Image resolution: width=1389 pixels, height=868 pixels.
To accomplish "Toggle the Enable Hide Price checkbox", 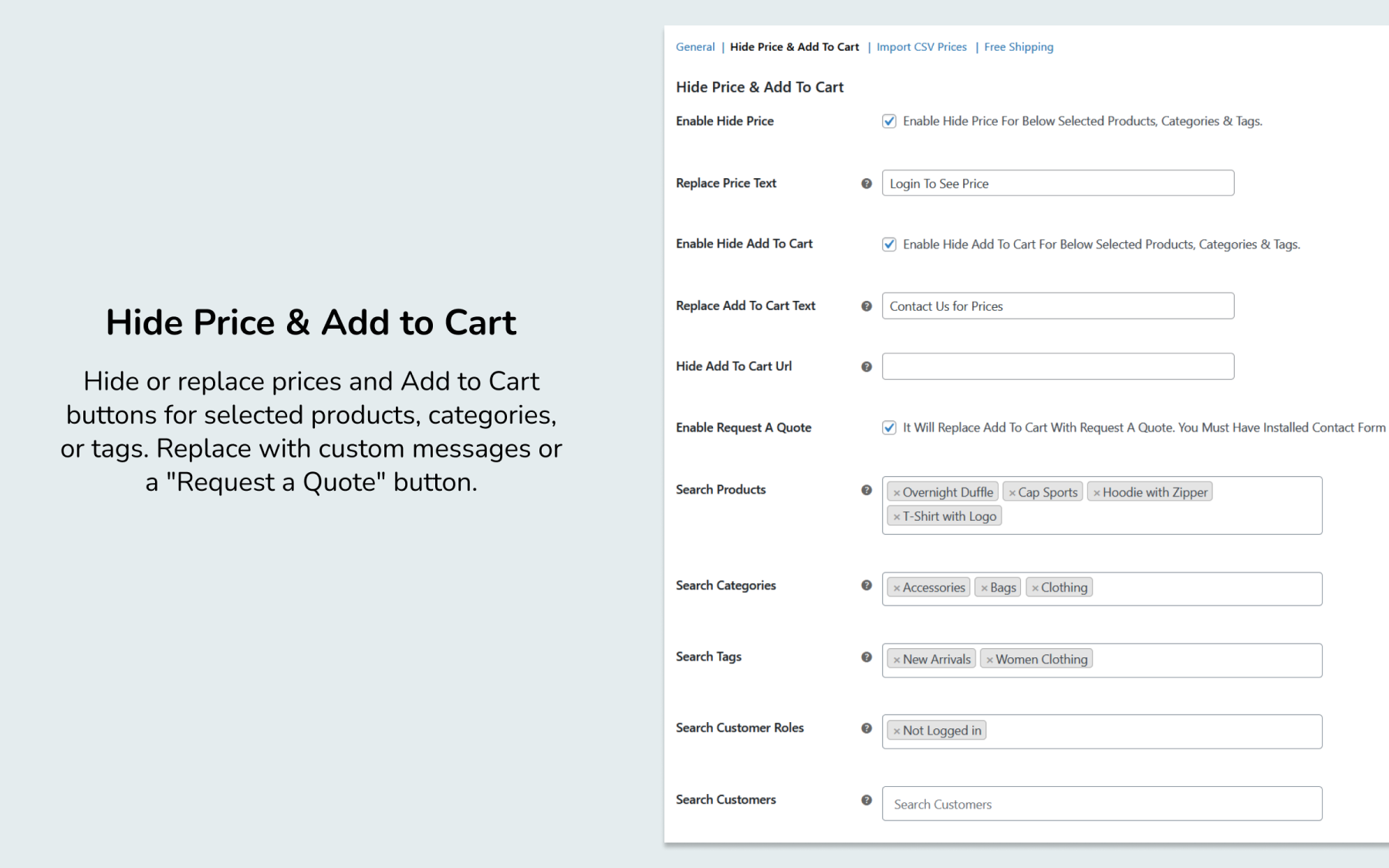I will pos(889,121).
